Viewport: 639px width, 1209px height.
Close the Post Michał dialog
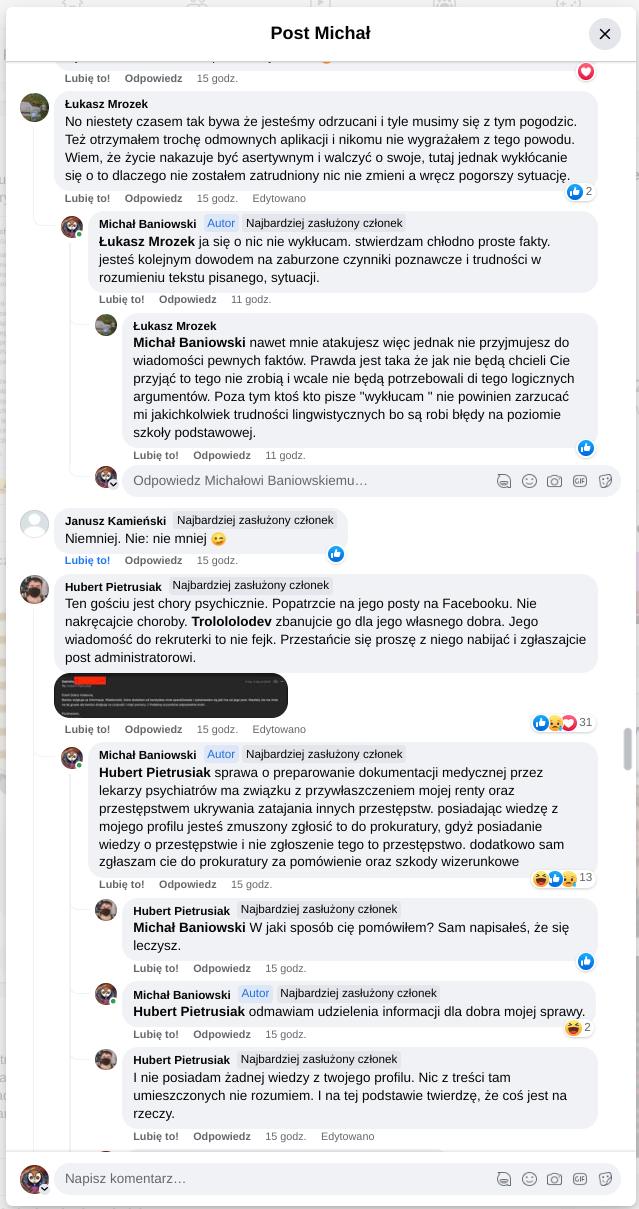[x=604, y=34]
